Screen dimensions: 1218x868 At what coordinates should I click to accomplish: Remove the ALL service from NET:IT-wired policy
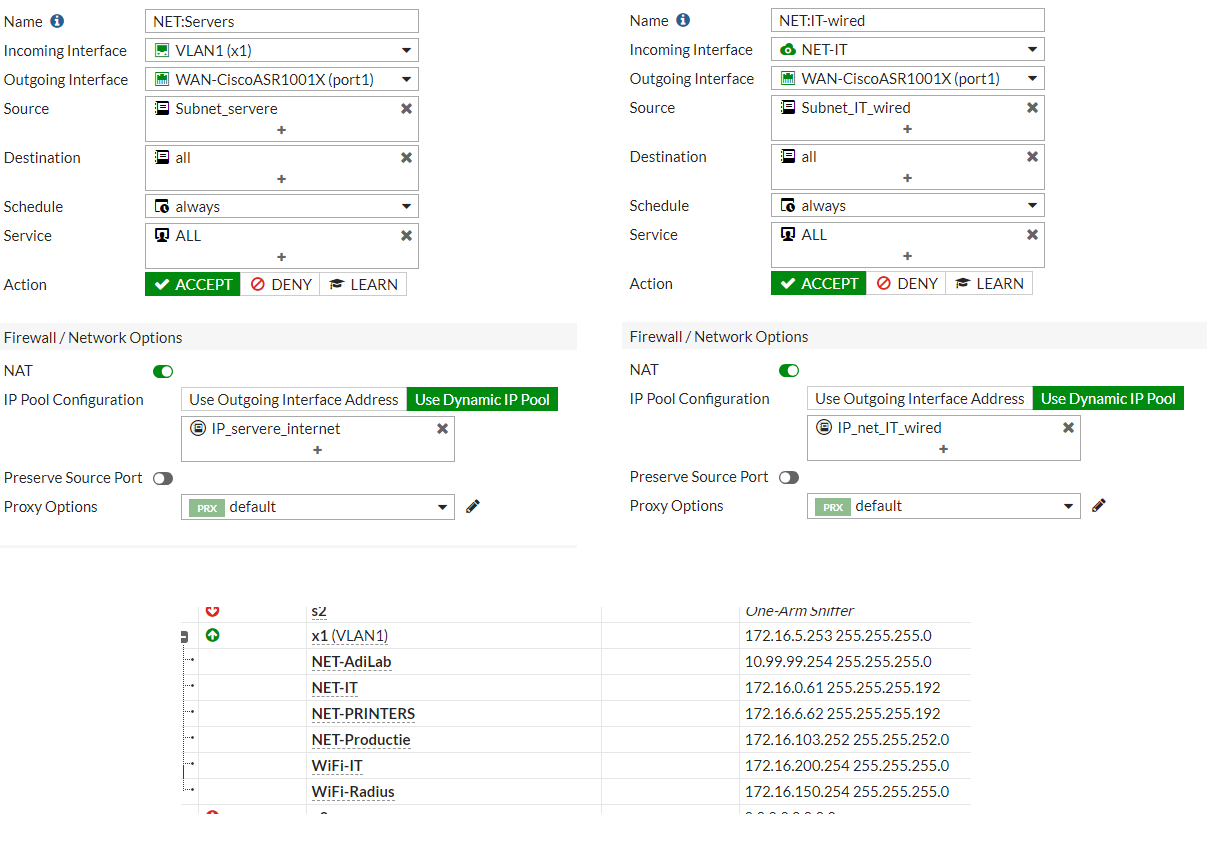click(1032, 234)
